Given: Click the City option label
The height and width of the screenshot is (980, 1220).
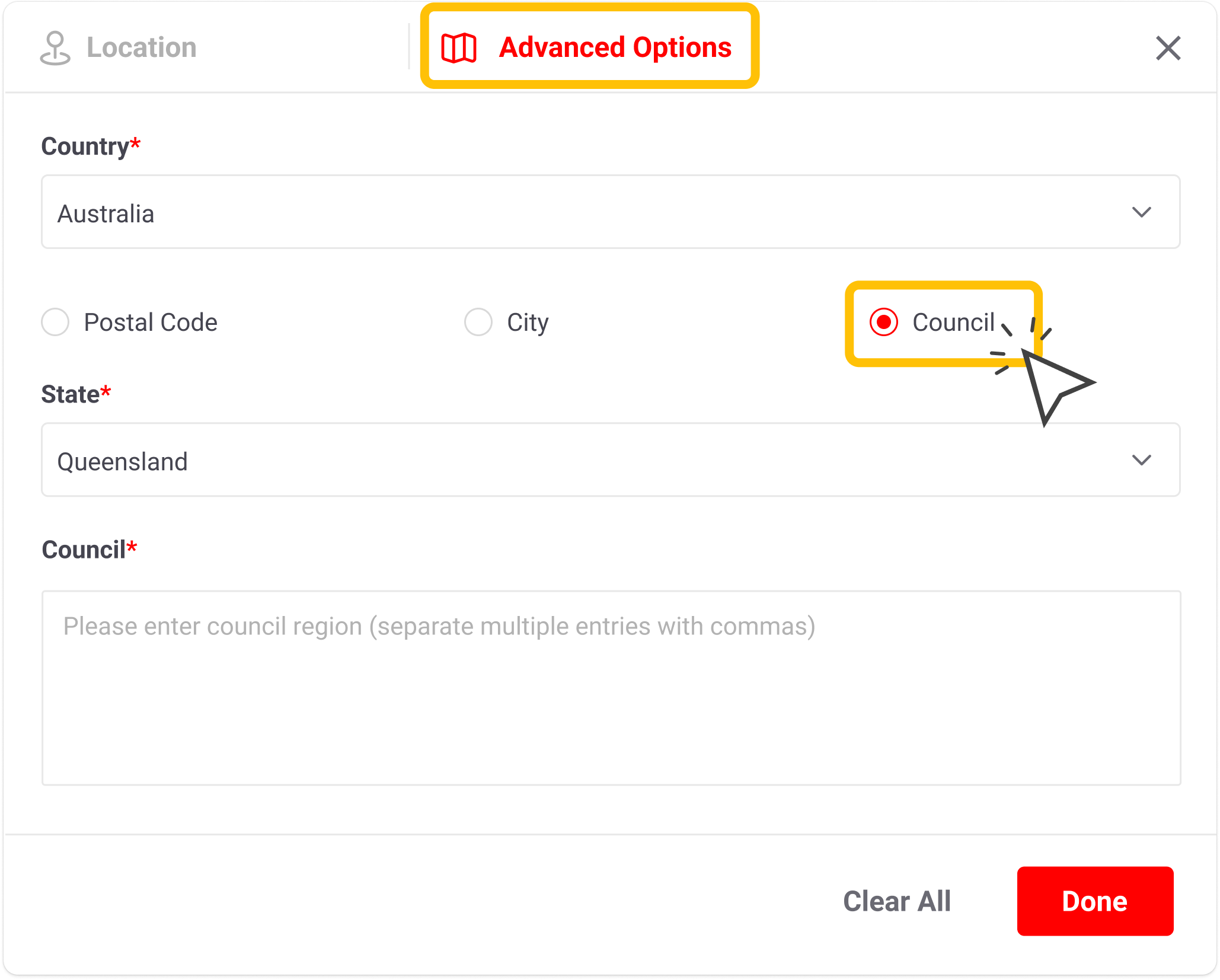Looking at the screenshot, I should (x=528, y=323).
